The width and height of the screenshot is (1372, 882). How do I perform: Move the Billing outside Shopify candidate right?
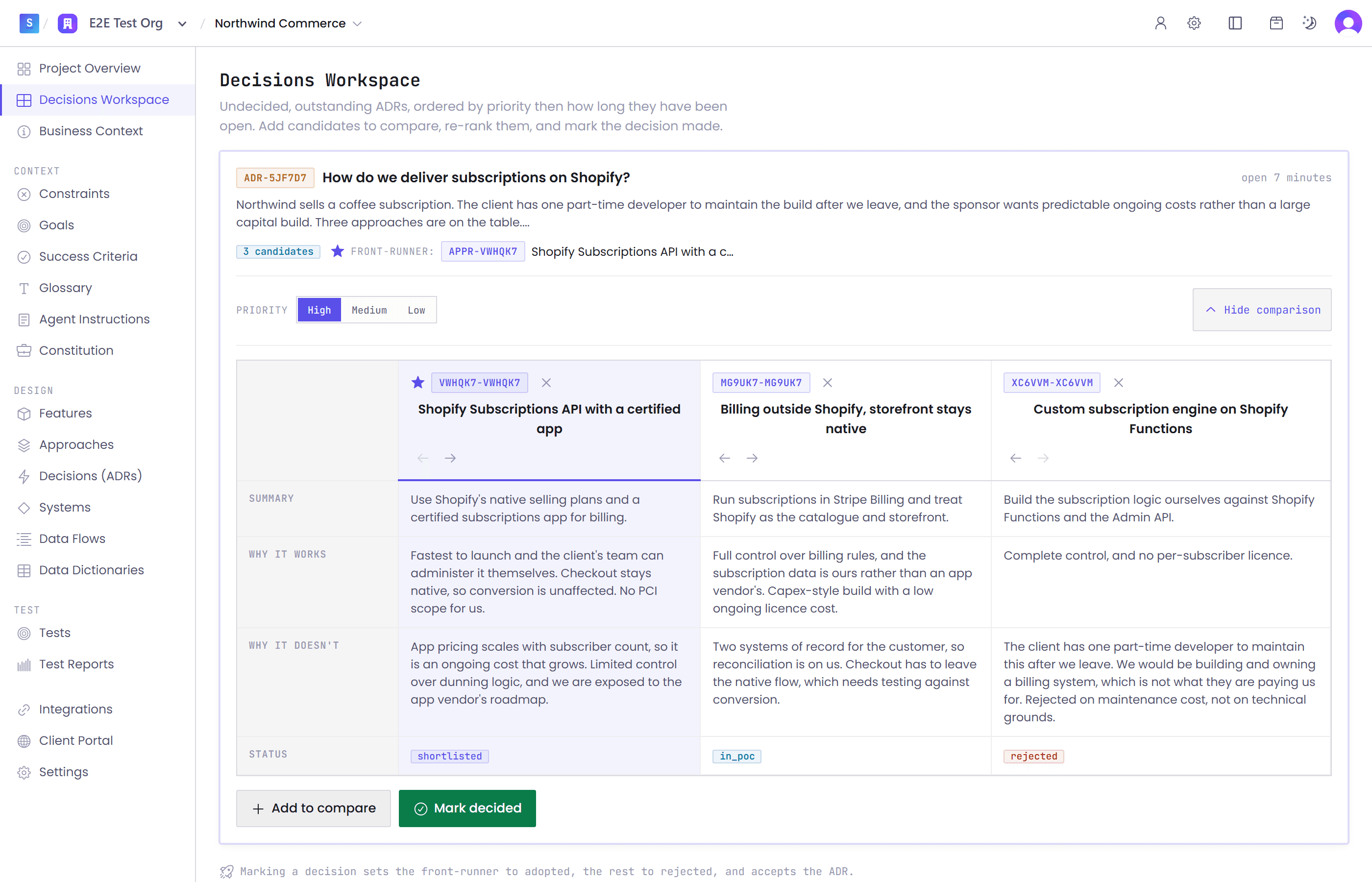pos(753,458)
